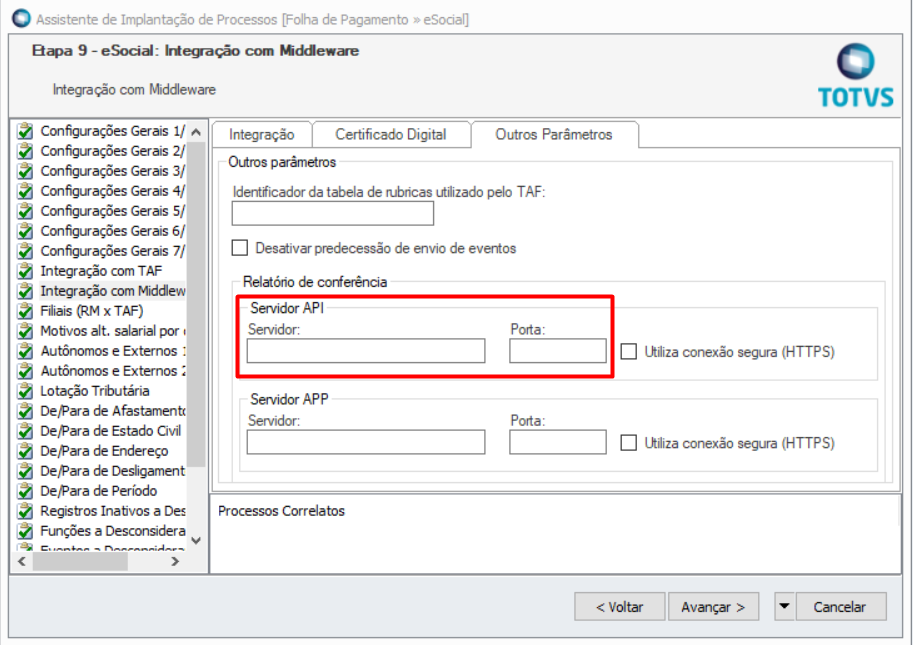This screenshot has width=913, height=645.
Task: Check HTTPS option for Servidor API
Action: 628,352
